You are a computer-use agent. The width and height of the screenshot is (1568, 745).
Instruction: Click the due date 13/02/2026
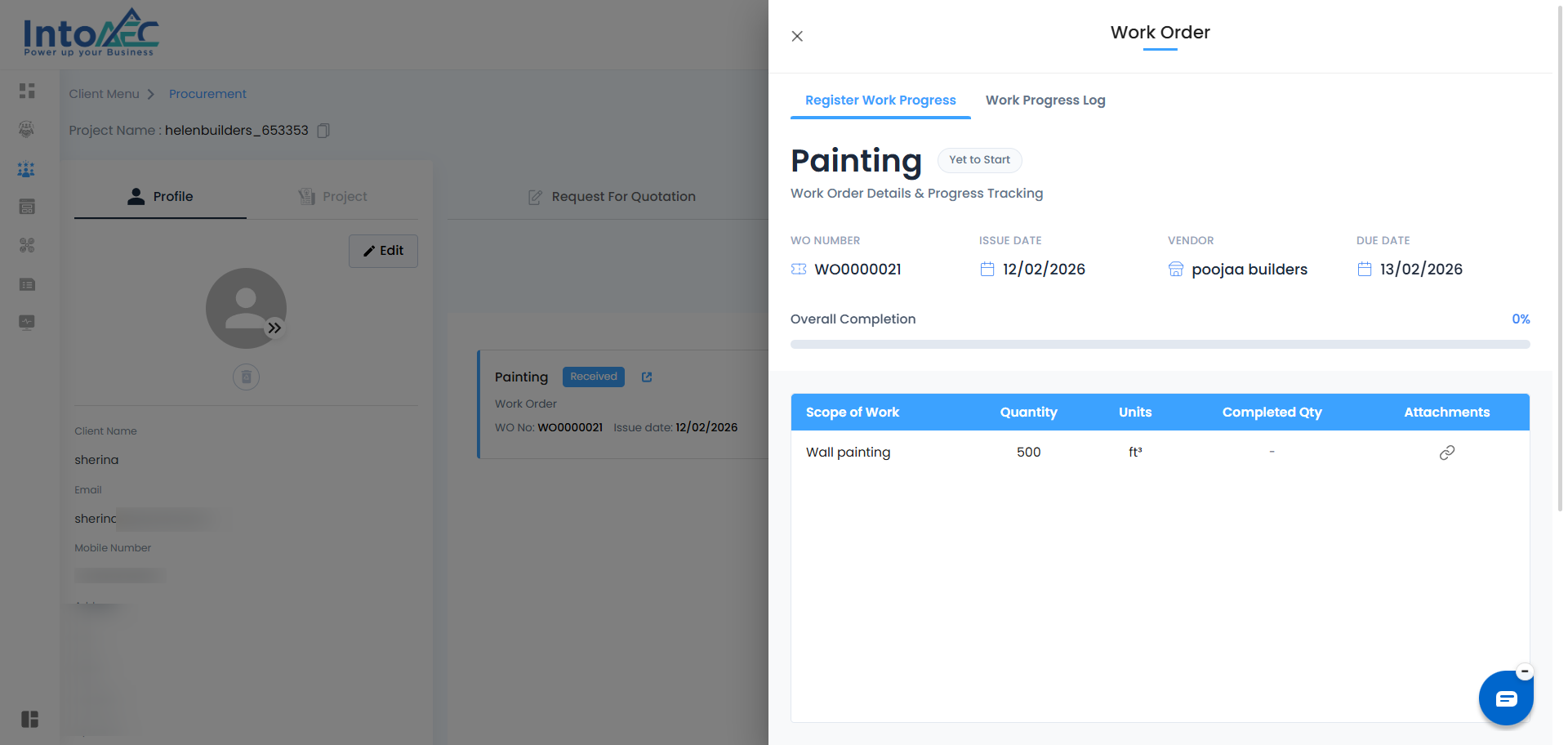coord(1421,270)
